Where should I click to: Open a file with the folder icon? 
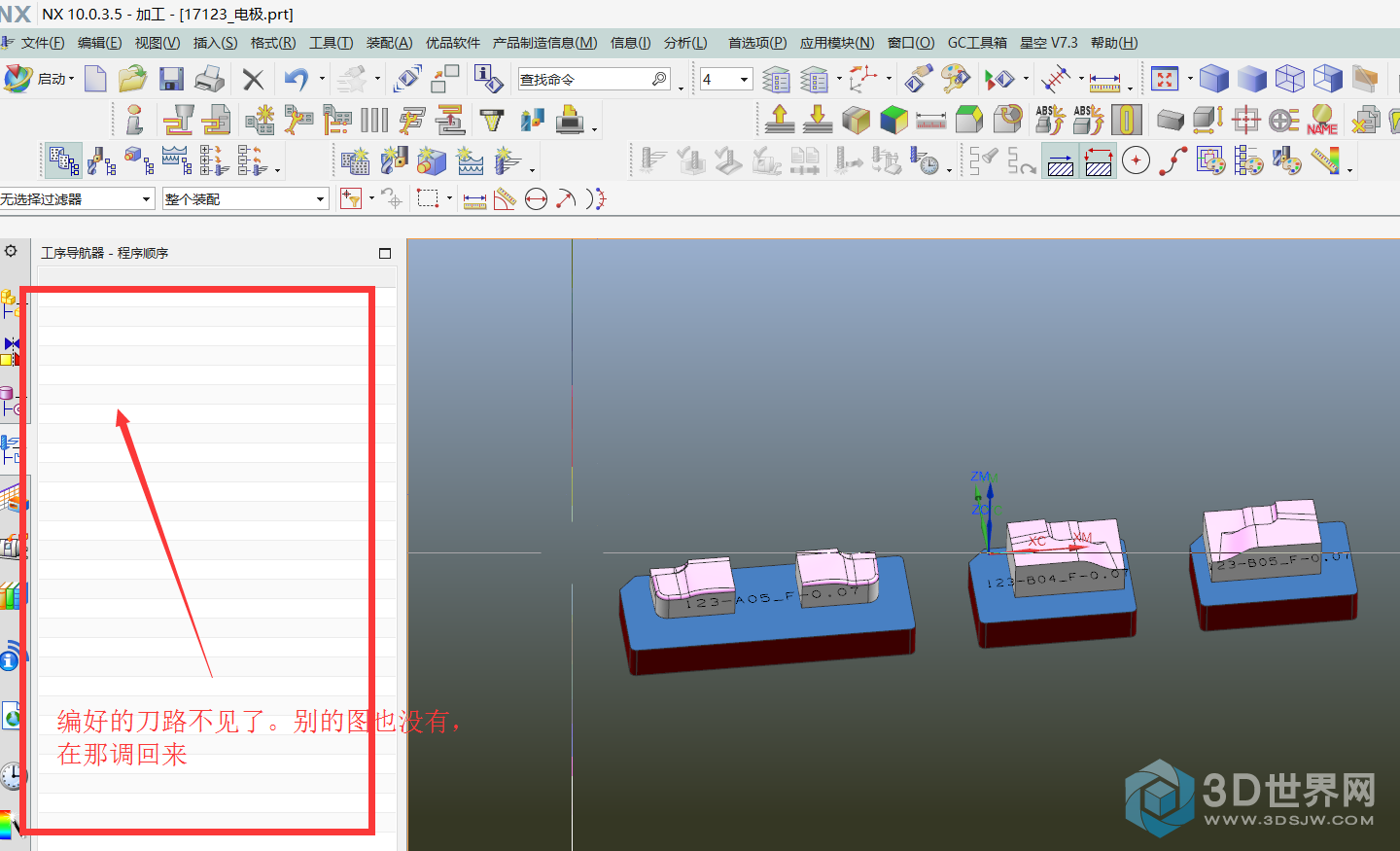coord(132,79)
